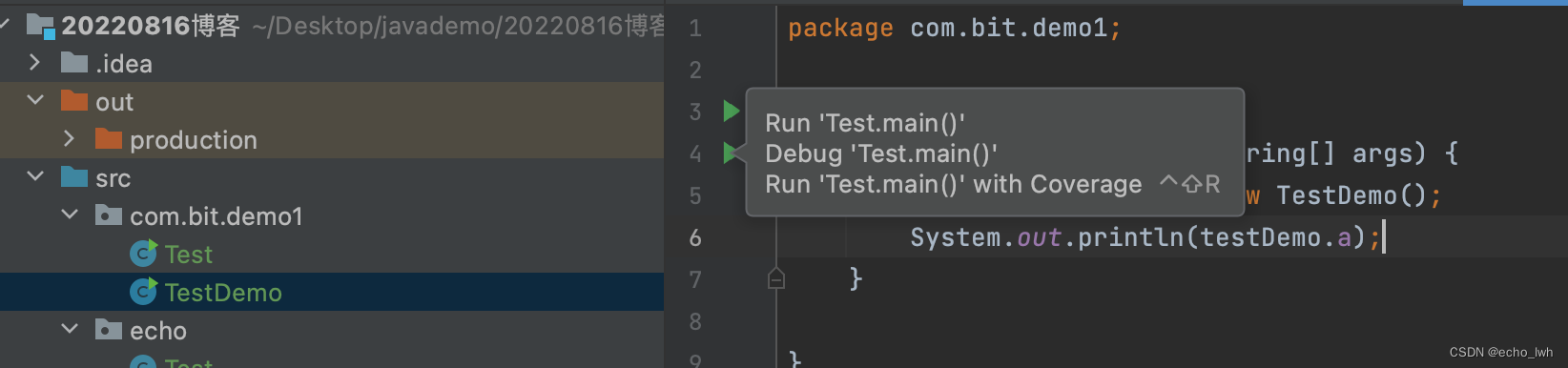This screenshot has width=1568, height=368.
Task: Click the 'package' keyword on line 1
Action: point(840,29)
